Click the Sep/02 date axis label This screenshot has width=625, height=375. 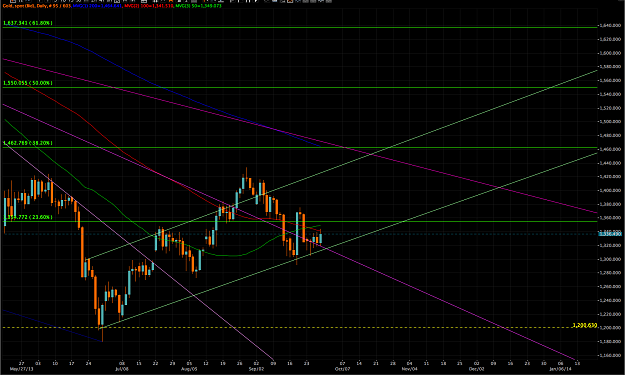[256, 369]
